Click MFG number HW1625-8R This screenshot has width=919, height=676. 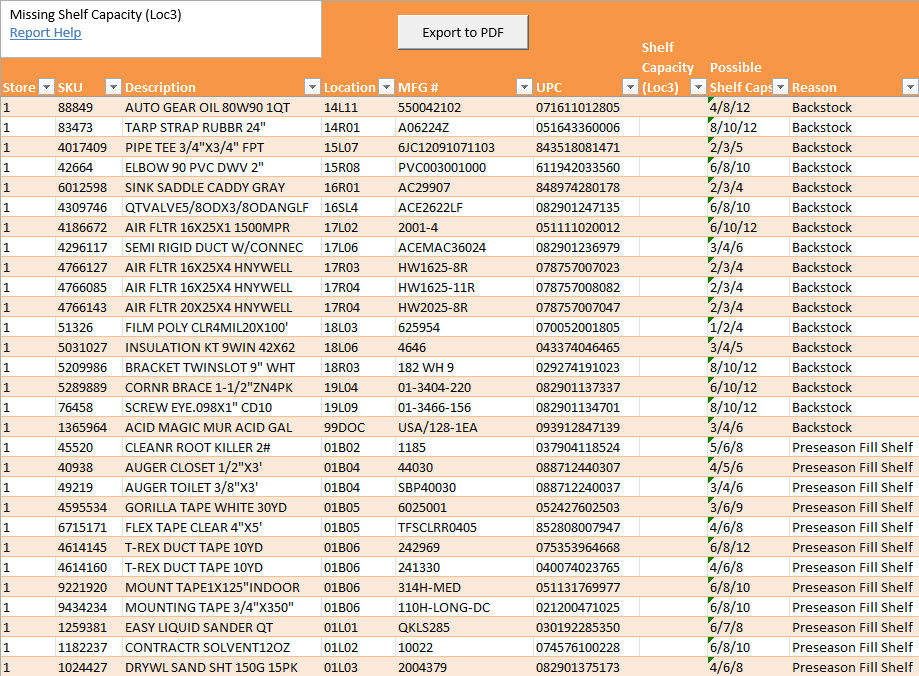pyautogui.click(x=433, y=267)
